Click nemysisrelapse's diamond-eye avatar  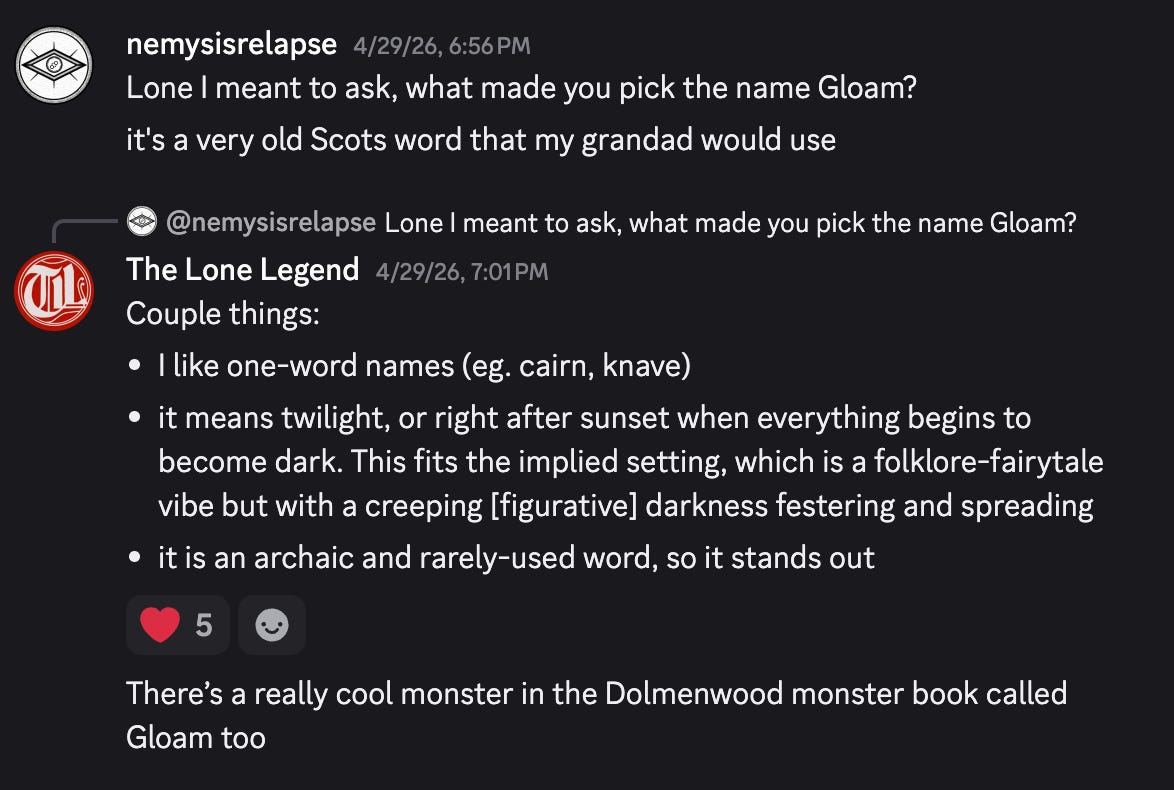(x=54, y=65)
